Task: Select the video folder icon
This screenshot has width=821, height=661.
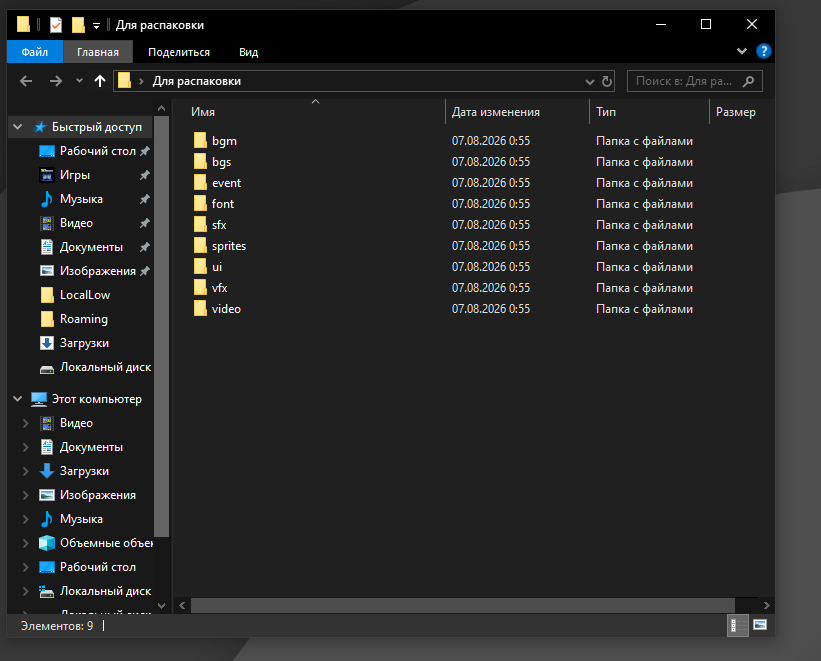Action: (x=200, y=308)
